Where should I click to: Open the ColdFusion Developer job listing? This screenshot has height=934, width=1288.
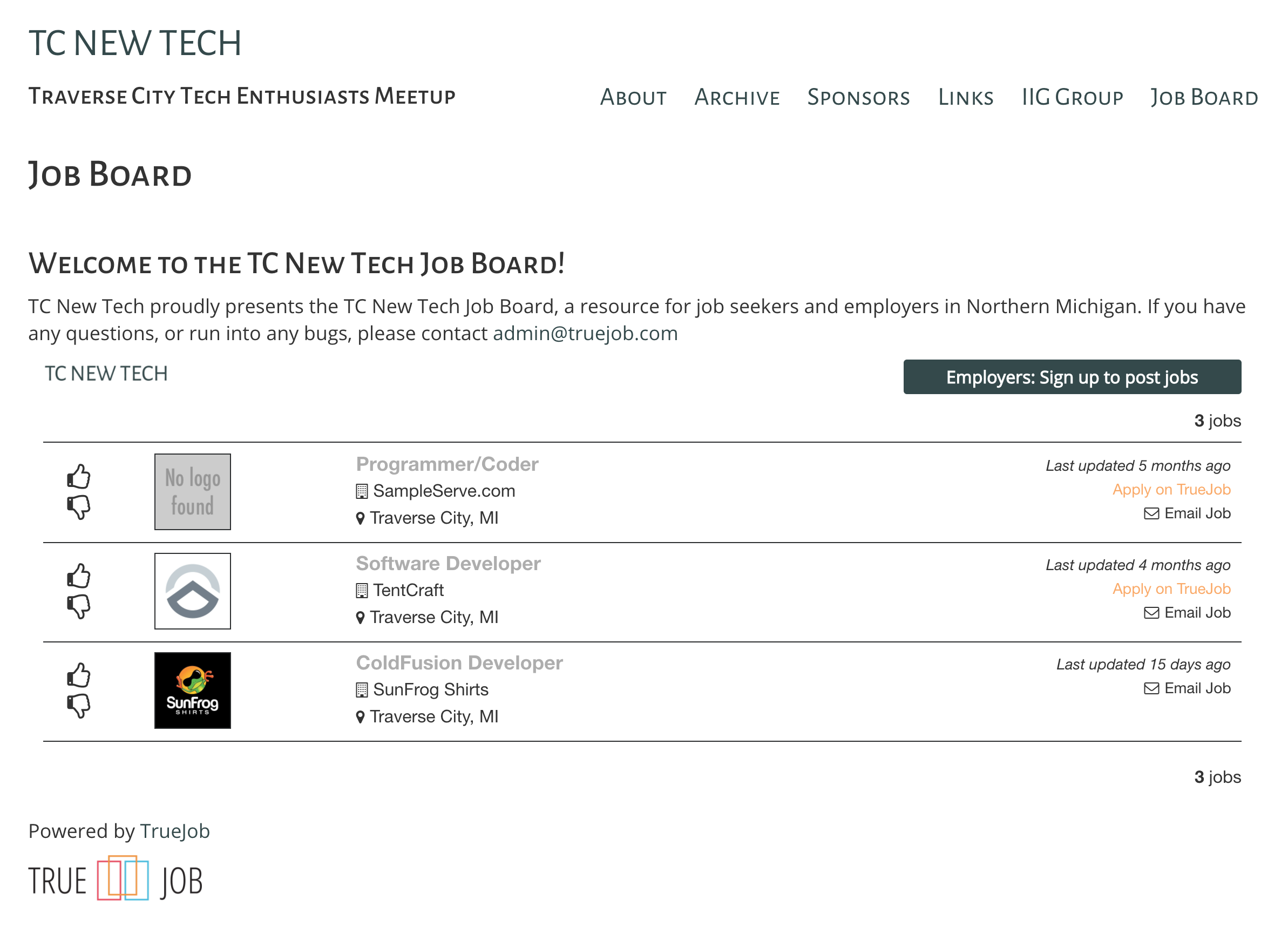(459, 664)
